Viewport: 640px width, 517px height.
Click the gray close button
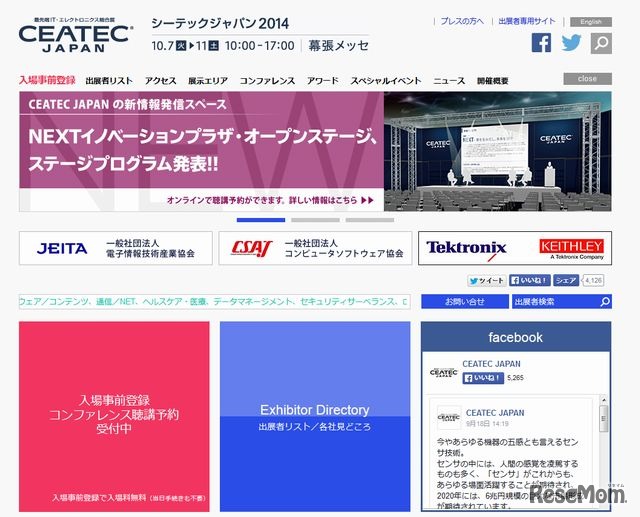(587, 79)
